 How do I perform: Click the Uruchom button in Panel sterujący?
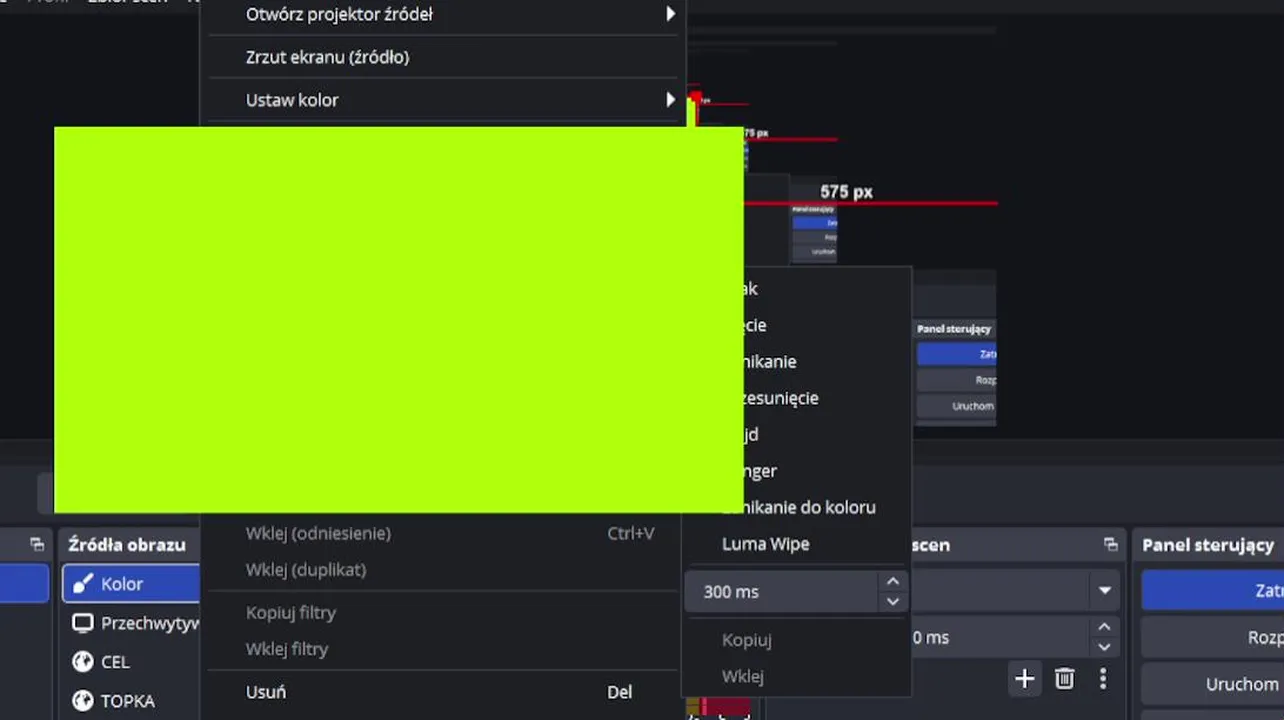coord(1213,684)
